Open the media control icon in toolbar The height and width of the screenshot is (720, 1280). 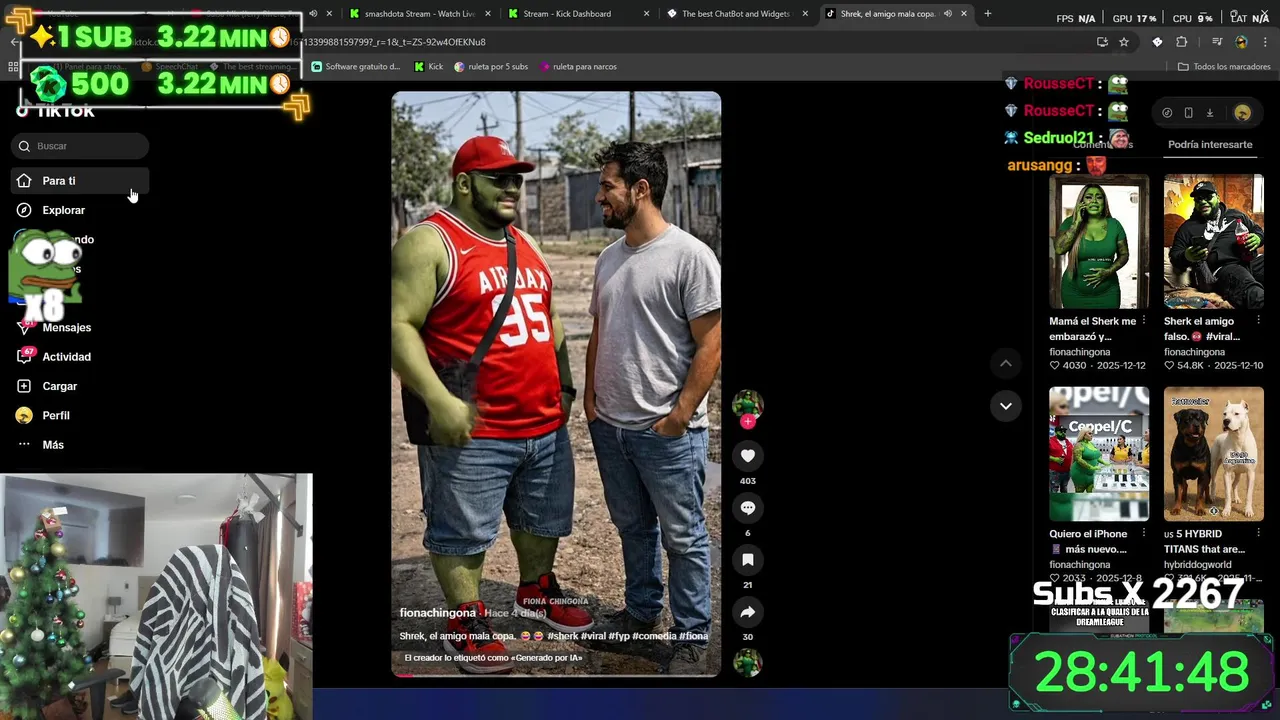point(1217,42)
